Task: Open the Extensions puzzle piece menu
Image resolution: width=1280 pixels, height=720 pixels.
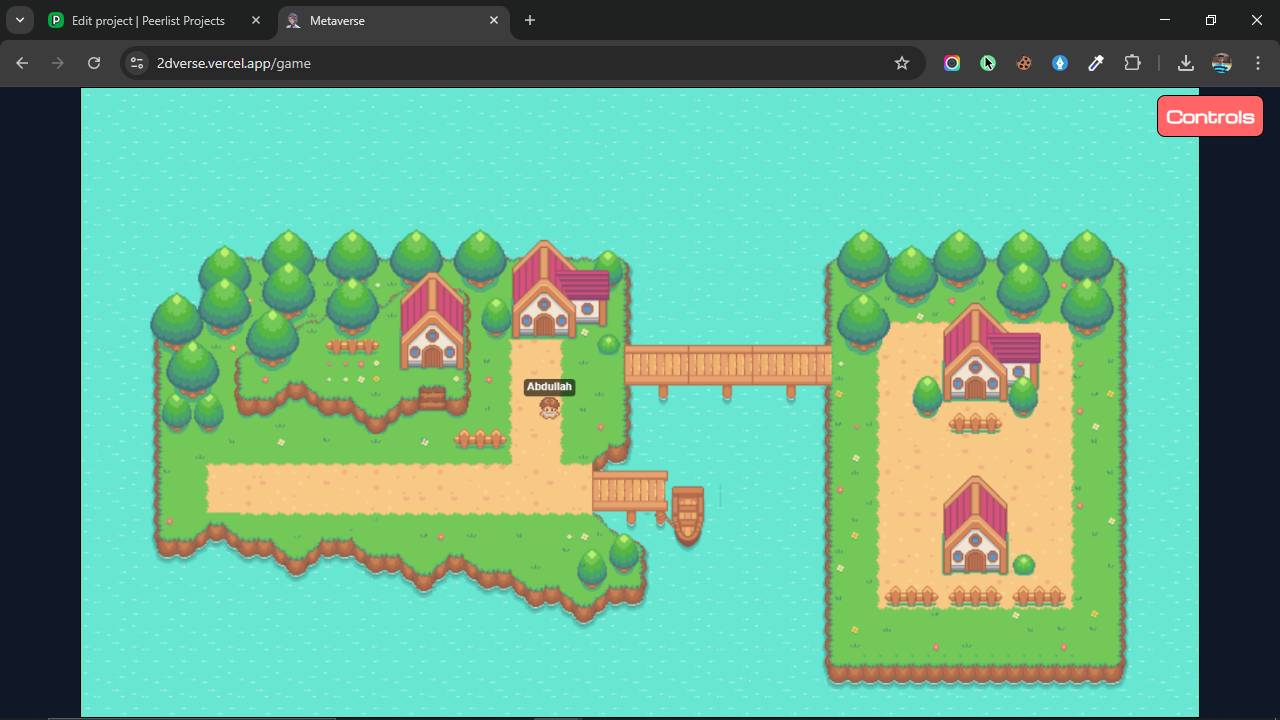Action: pyautogui.click(x=1132, y=63)
